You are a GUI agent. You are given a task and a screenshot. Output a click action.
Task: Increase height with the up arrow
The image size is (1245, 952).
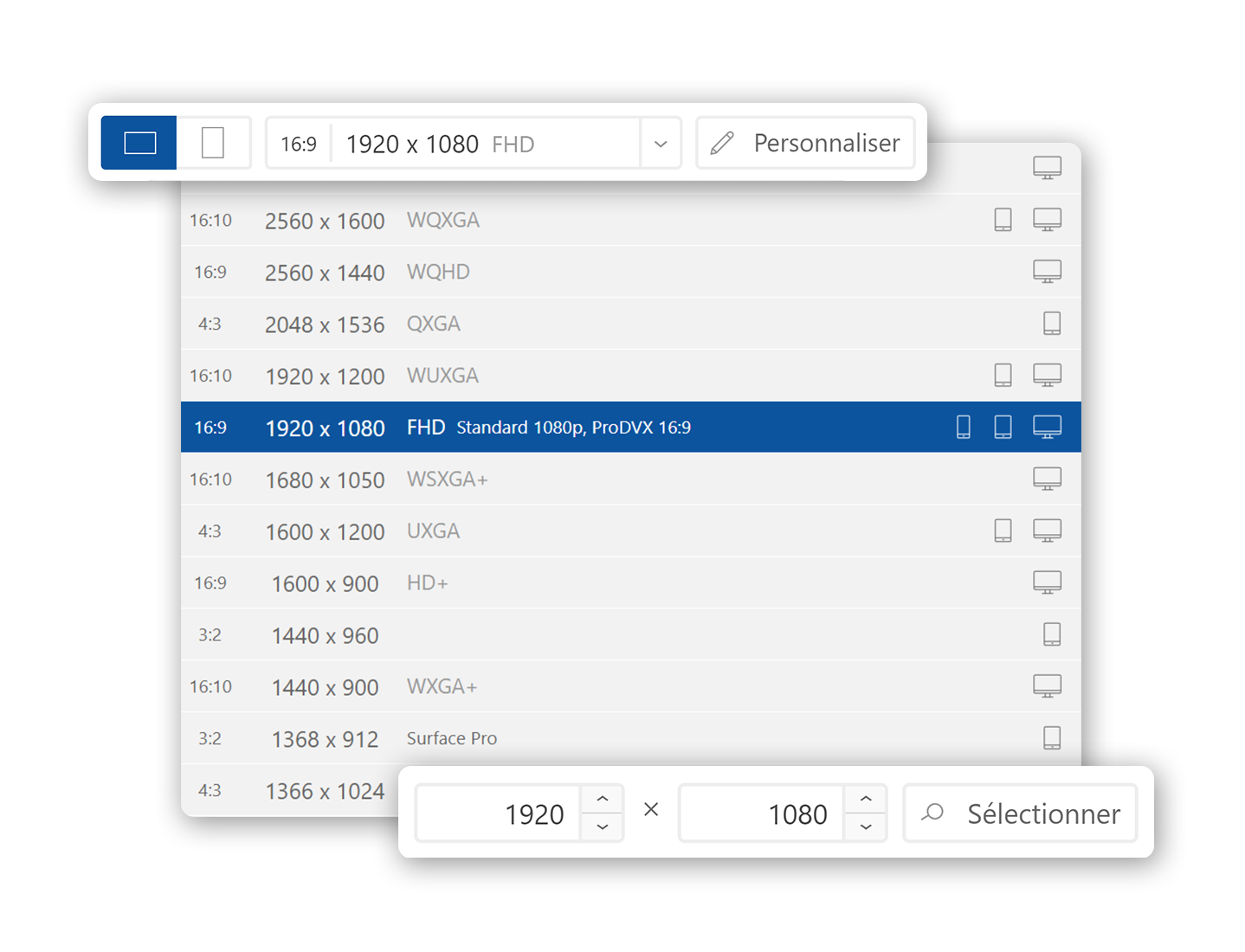point(866,799)
